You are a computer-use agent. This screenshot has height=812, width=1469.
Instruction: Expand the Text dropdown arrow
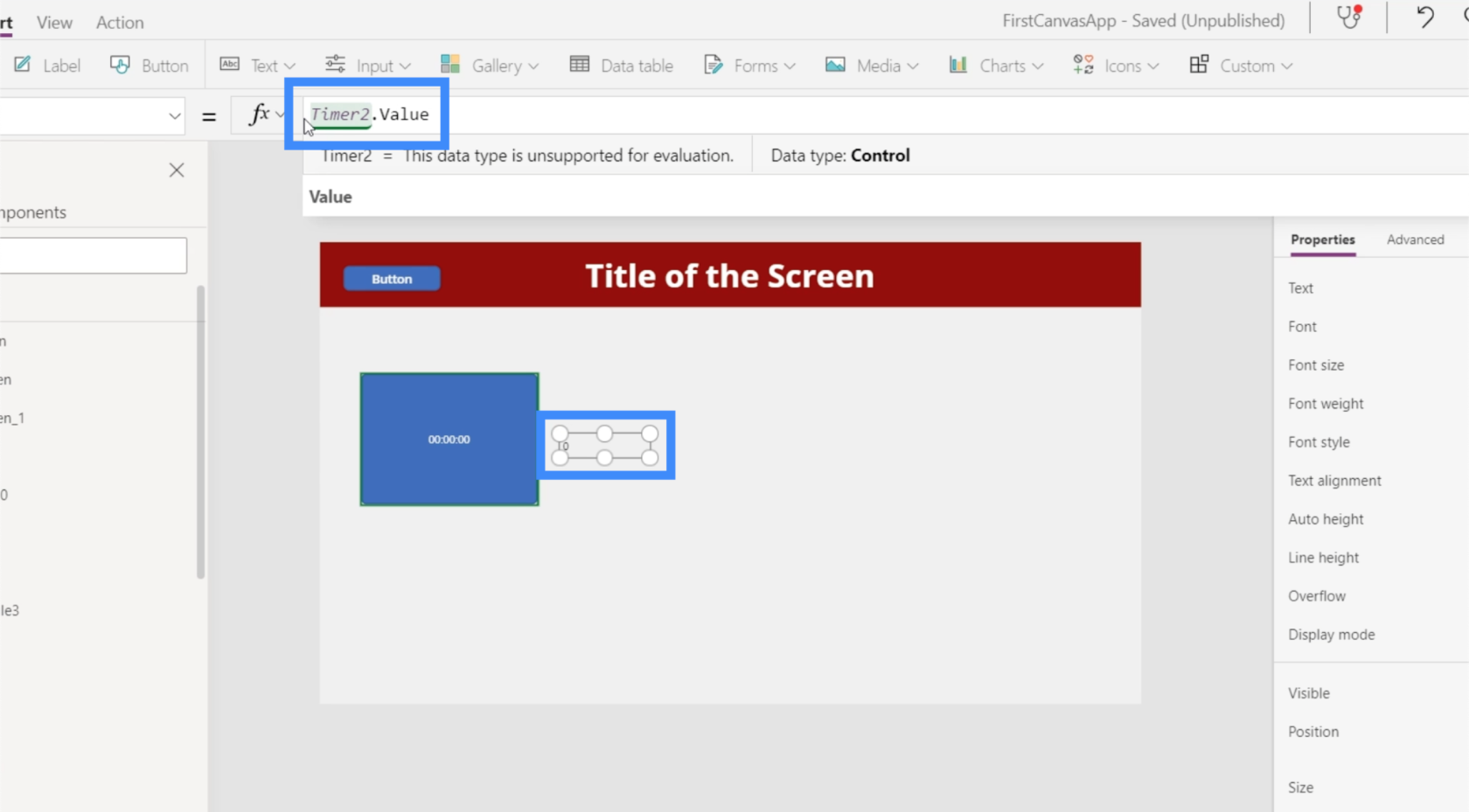(x=290, y=66)
